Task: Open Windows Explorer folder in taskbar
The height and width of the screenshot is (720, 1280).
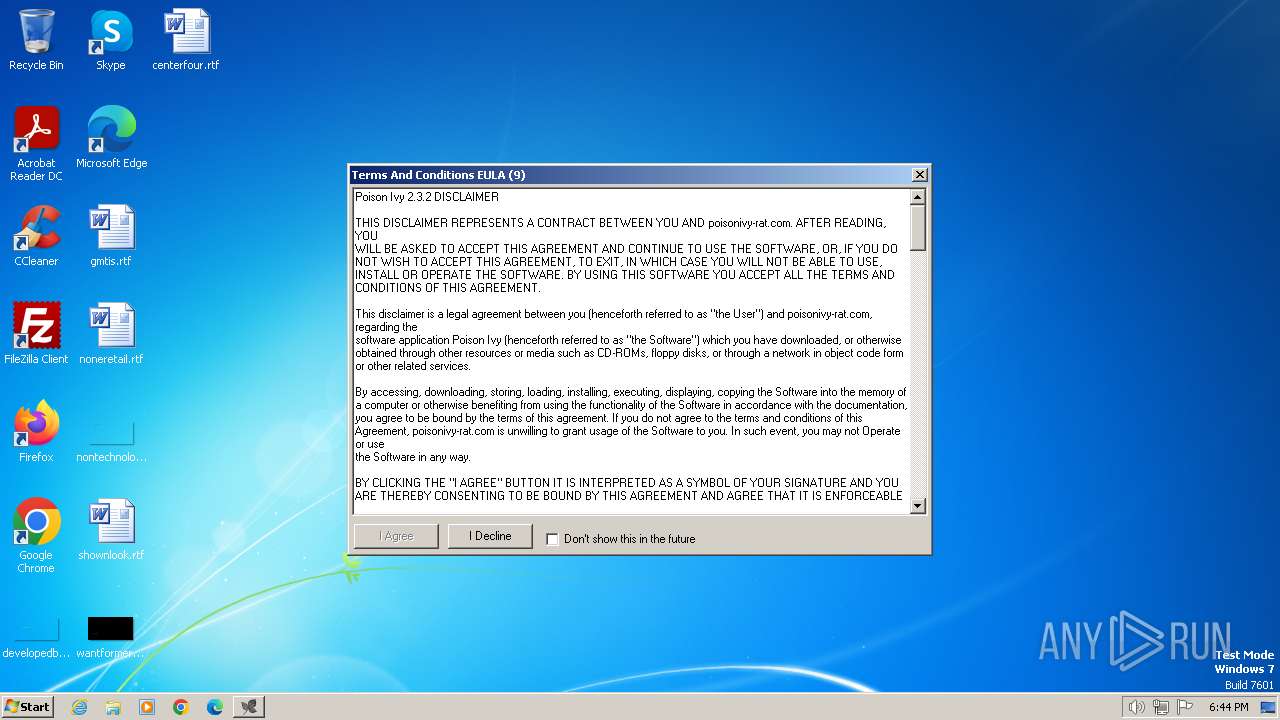Action: [113, 707]
